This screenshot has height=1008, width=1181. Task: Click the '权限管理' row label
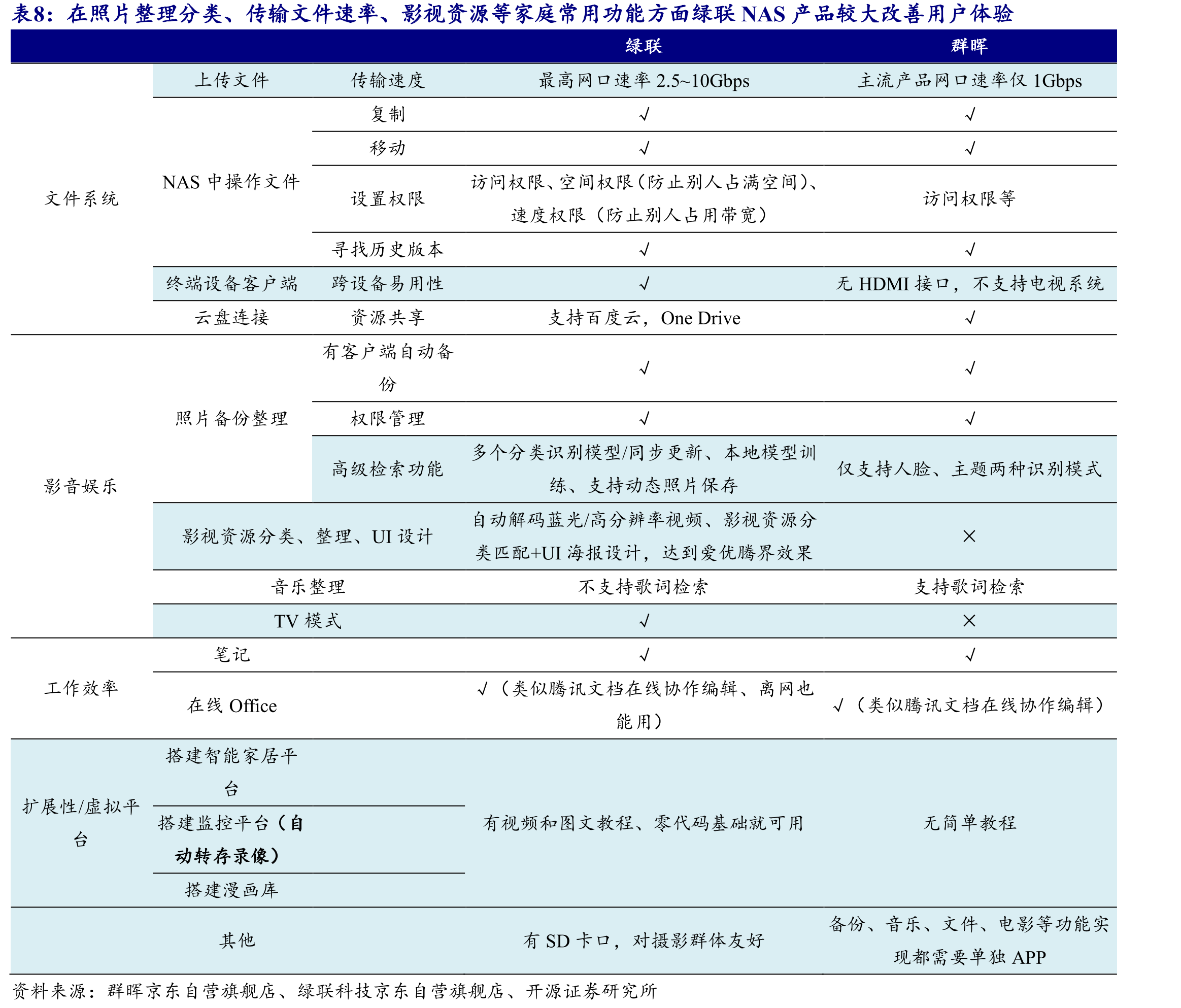point(388,419)
